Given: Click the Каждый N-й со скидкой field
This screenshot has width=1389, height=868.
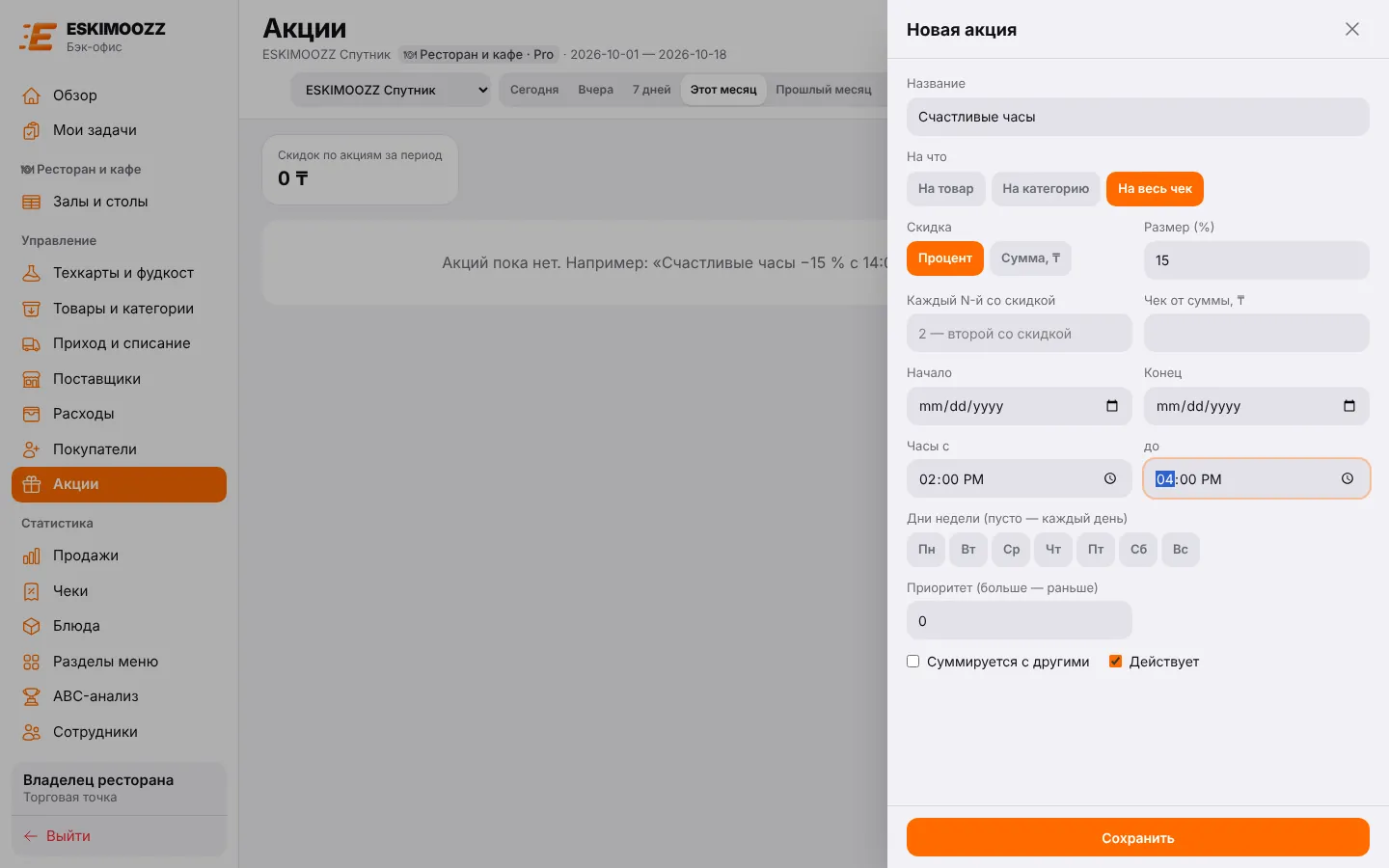Looking at the screenshot, I should [x=1020, y=334].
